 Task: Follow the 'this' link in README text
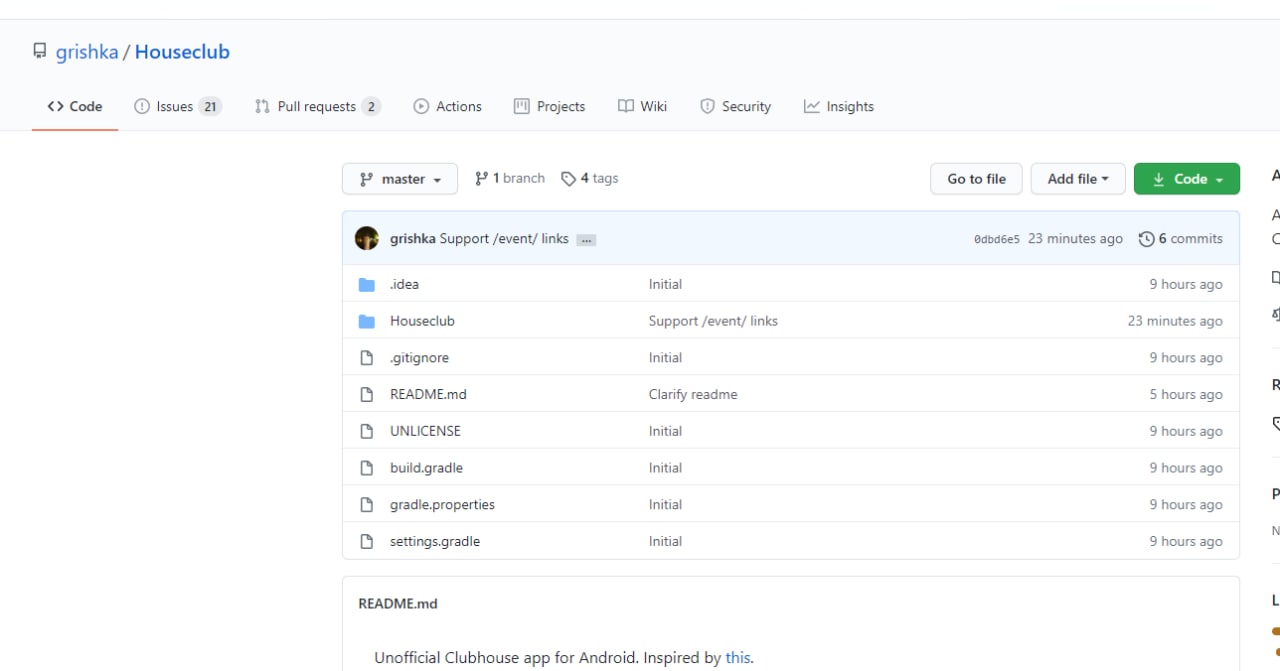point(738,658)
